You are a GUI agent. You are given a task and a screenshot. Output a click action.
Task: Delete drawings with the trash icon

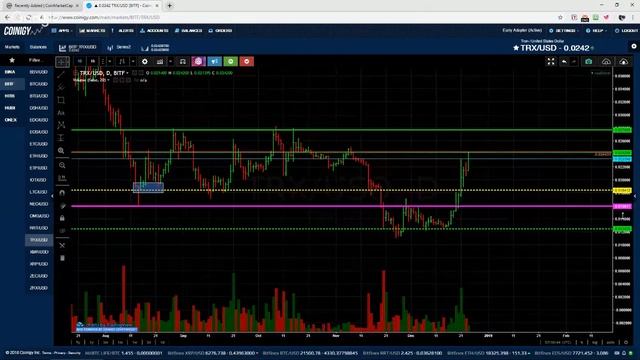point(62,258)
